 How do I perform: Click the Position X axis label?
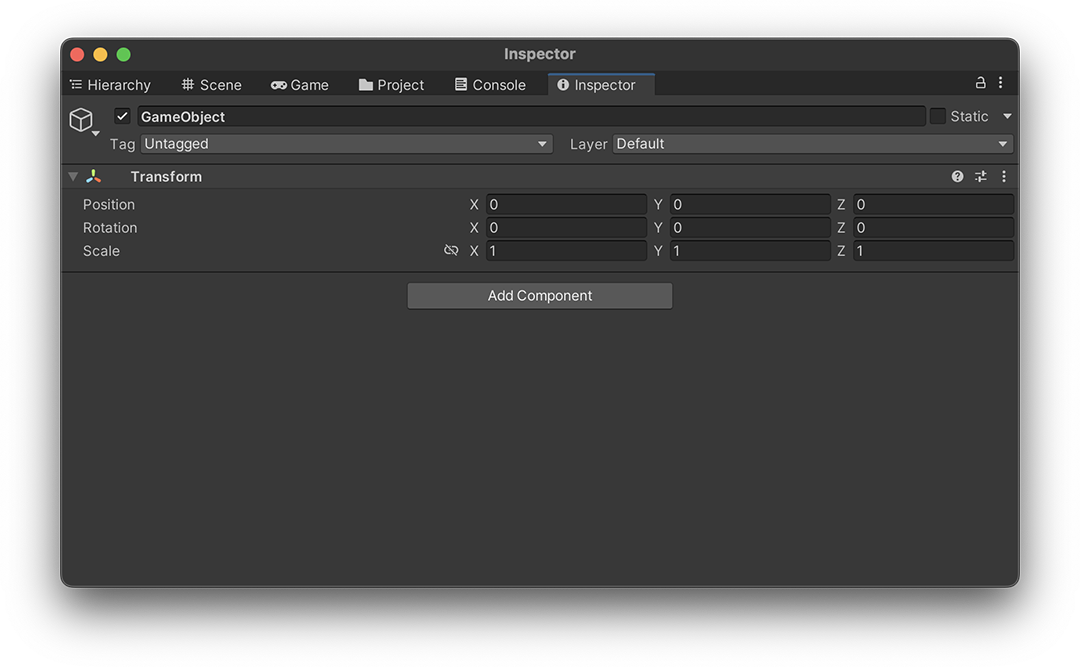click(x=474, y=205)
